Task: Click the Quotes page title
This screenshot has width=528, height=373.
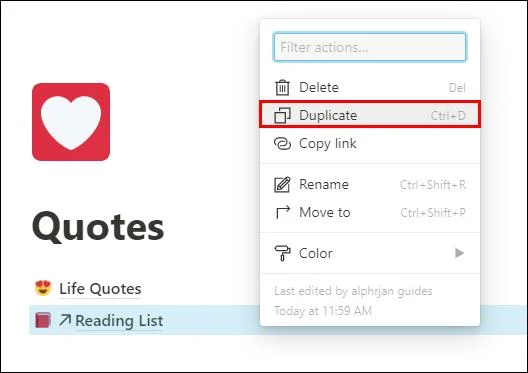Action: pyautogui.click(x=98, y=227)
